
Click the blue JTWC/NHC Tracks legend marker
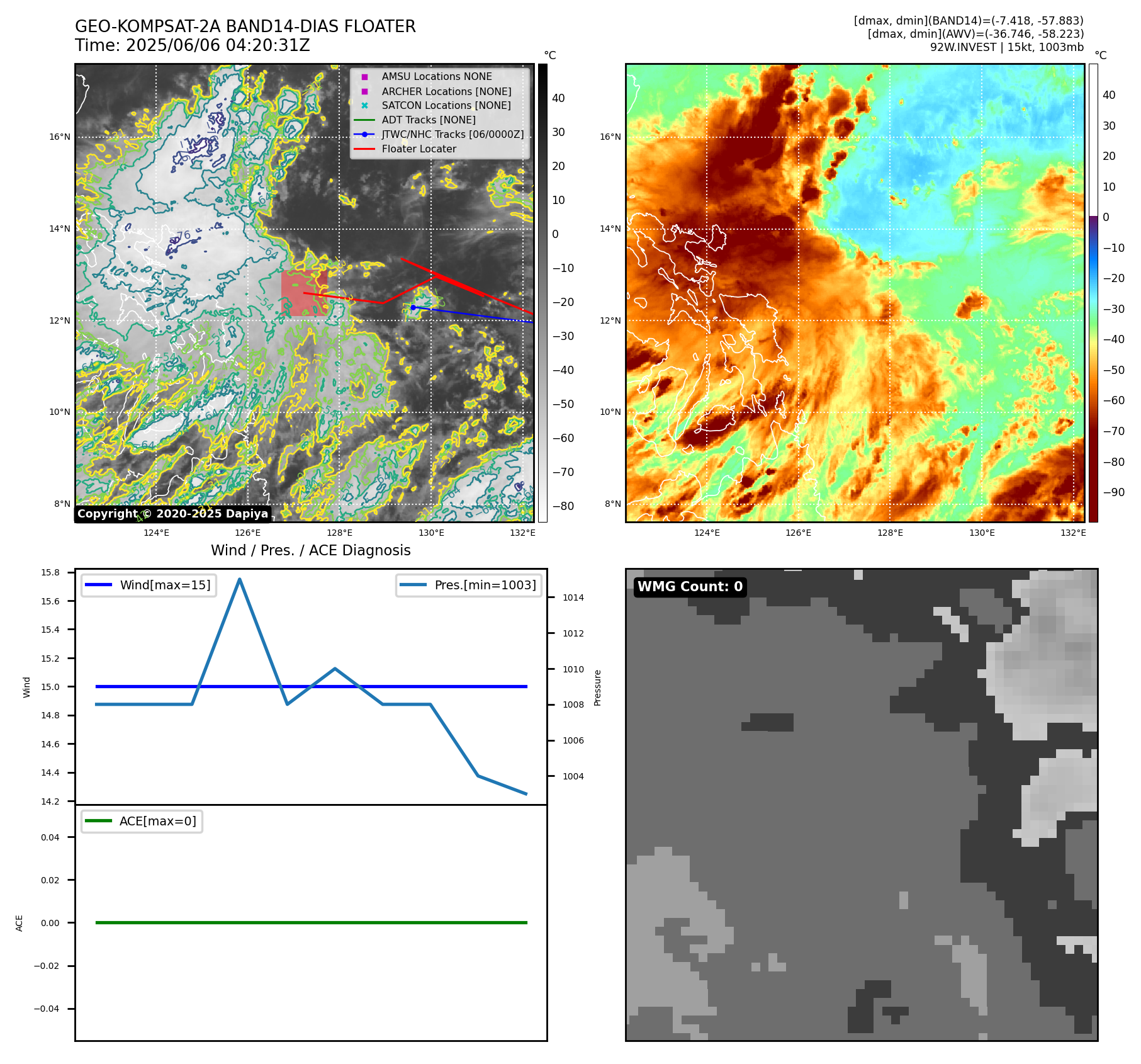[x=364, y=134]
